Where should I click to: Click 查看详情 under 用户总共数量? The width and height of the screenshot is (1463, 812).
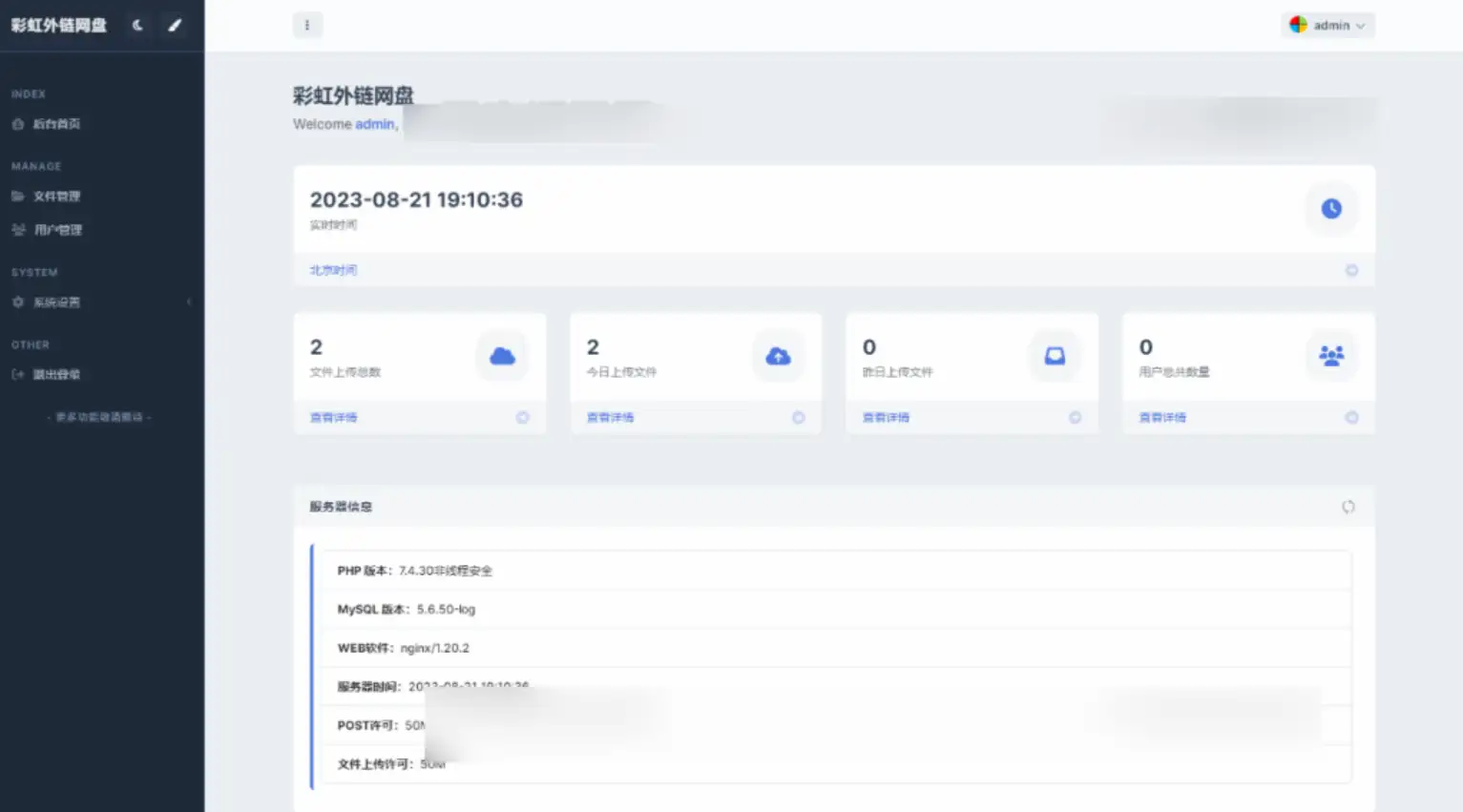1162,417
